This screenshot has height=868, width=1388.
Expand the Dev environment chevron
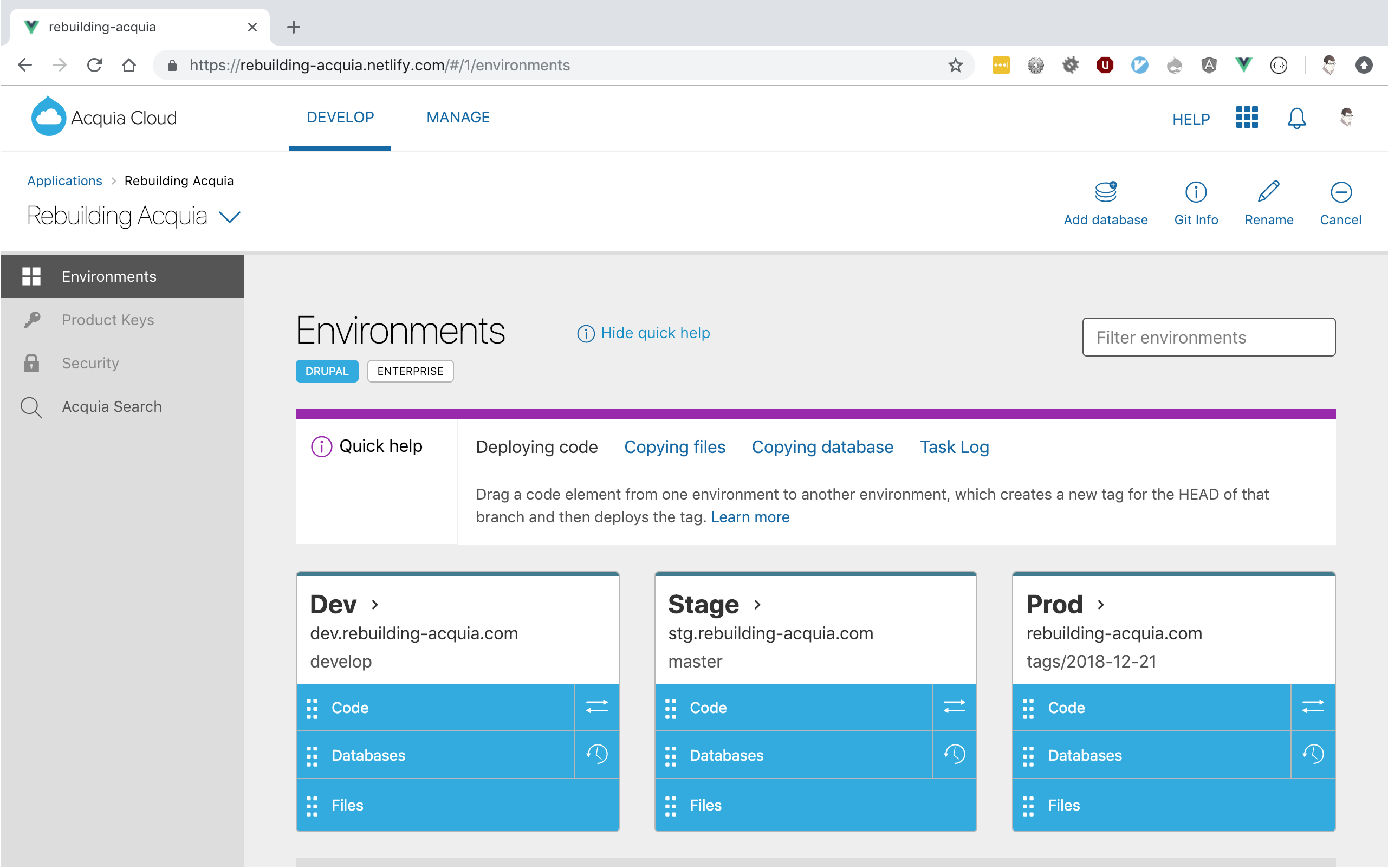375,605
